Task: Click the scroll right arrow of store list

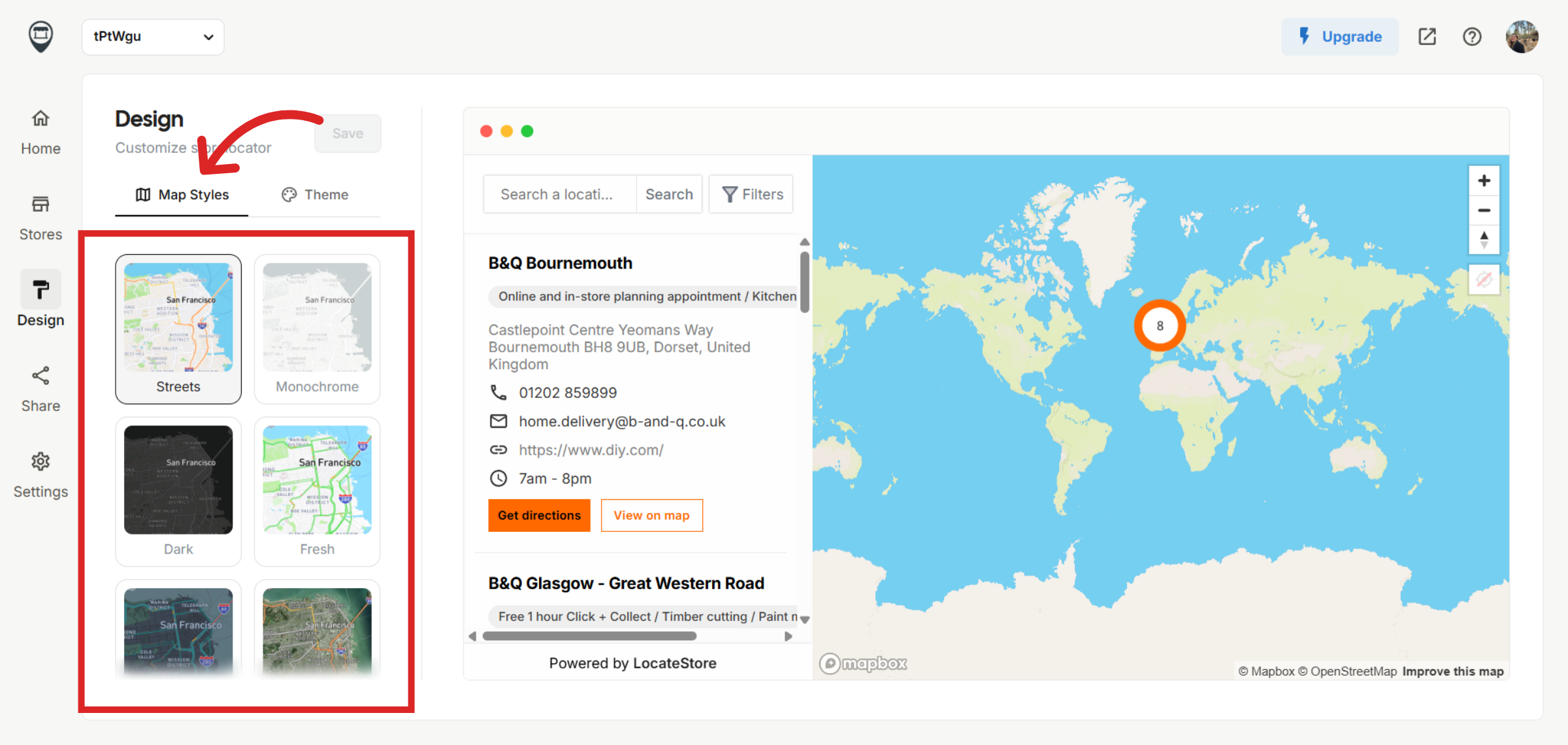Action: [789, 637]
